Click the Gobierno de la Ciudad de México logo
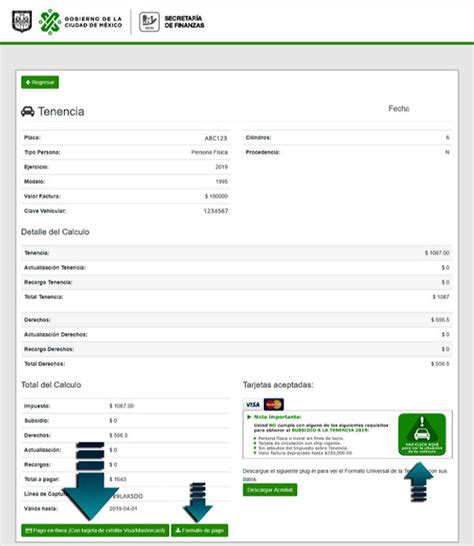The height and width of the screenshot is (546, 474). click(x=80, y=22)
